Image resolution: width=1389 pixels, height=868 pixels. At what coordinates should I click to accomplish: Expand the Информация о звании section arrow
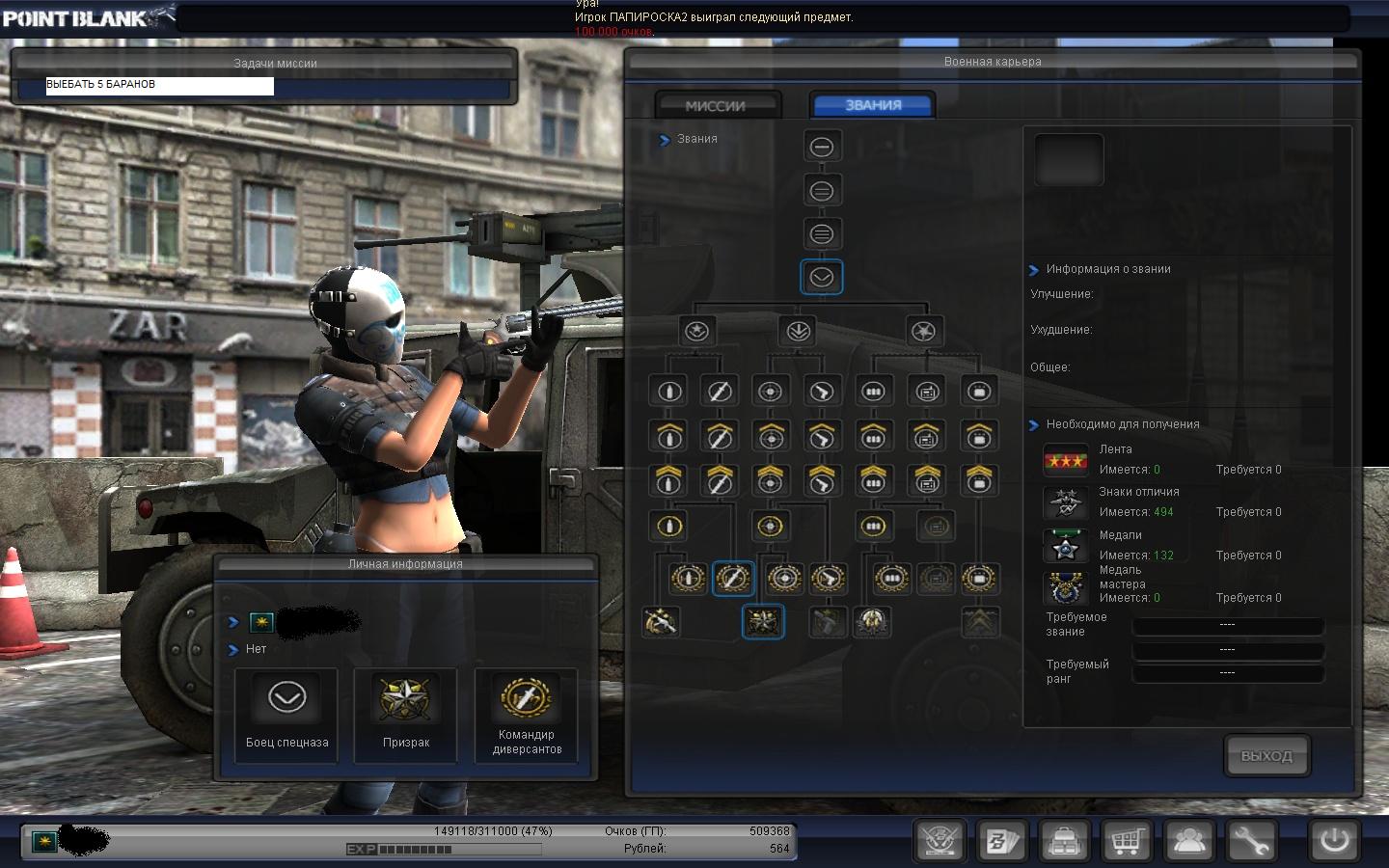pos(1034,270)
